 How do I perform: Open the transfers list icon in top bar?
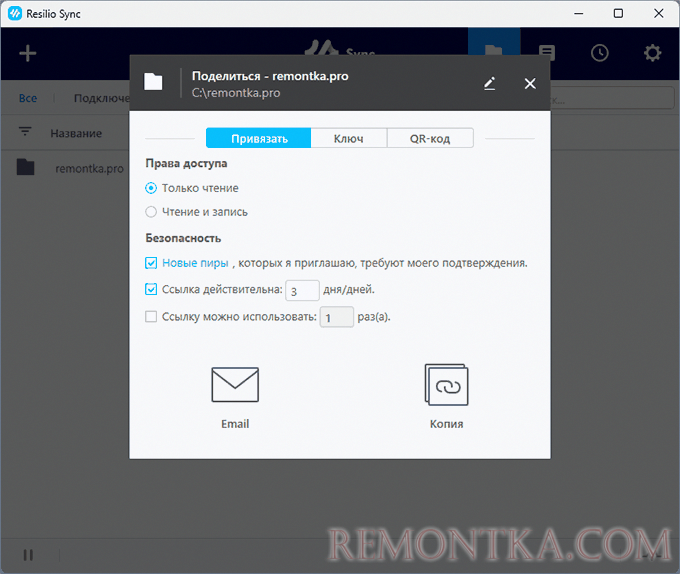pyautogui.click(x=547, y=53)
